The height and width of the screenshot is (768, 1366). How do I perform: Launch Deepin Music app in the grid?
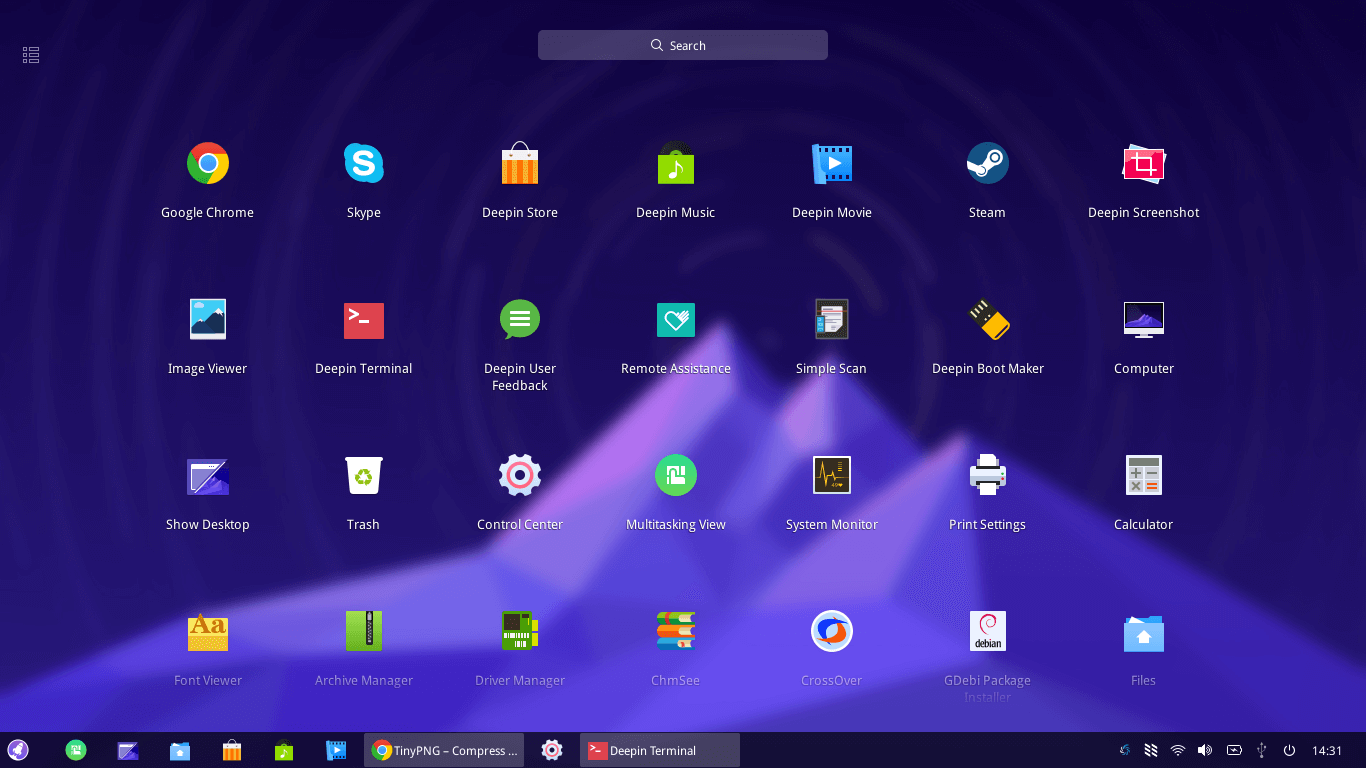(x=675, y=164)
